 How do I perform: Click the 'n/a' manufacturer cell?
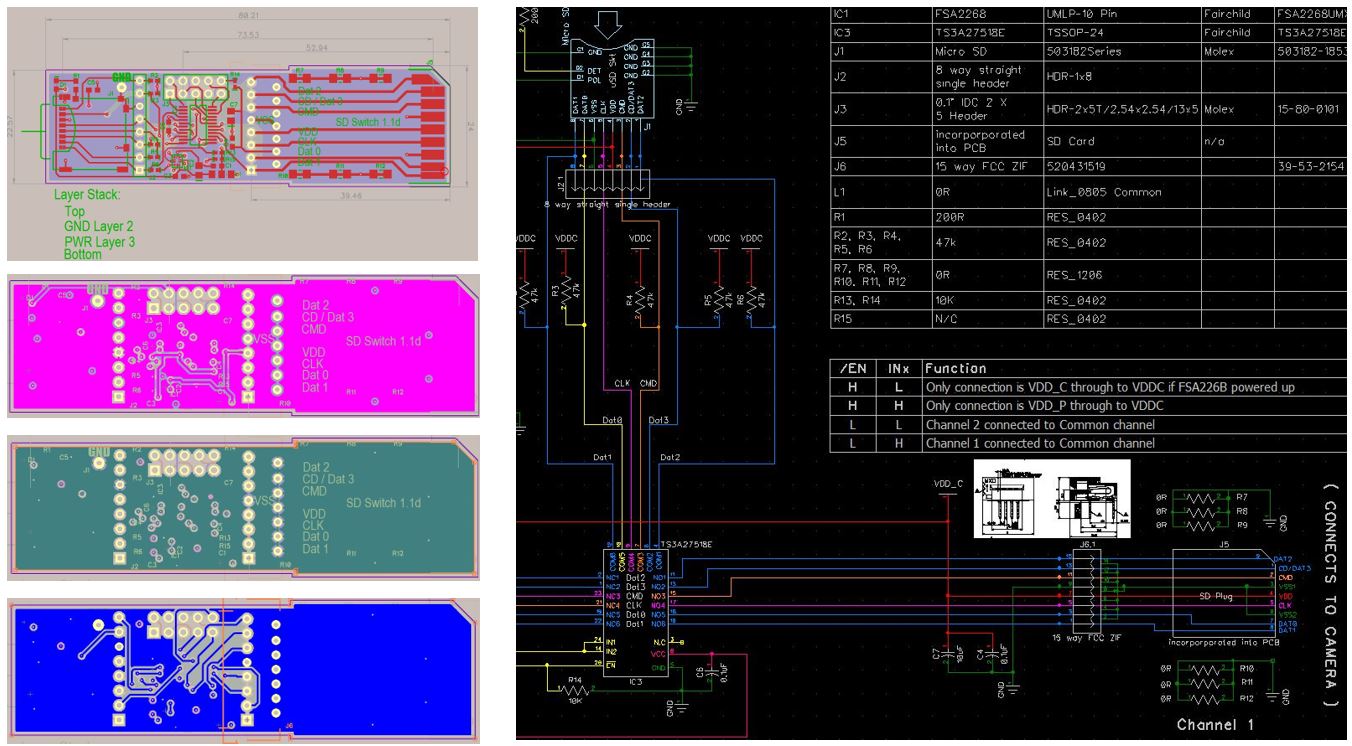pos(1213,141)
